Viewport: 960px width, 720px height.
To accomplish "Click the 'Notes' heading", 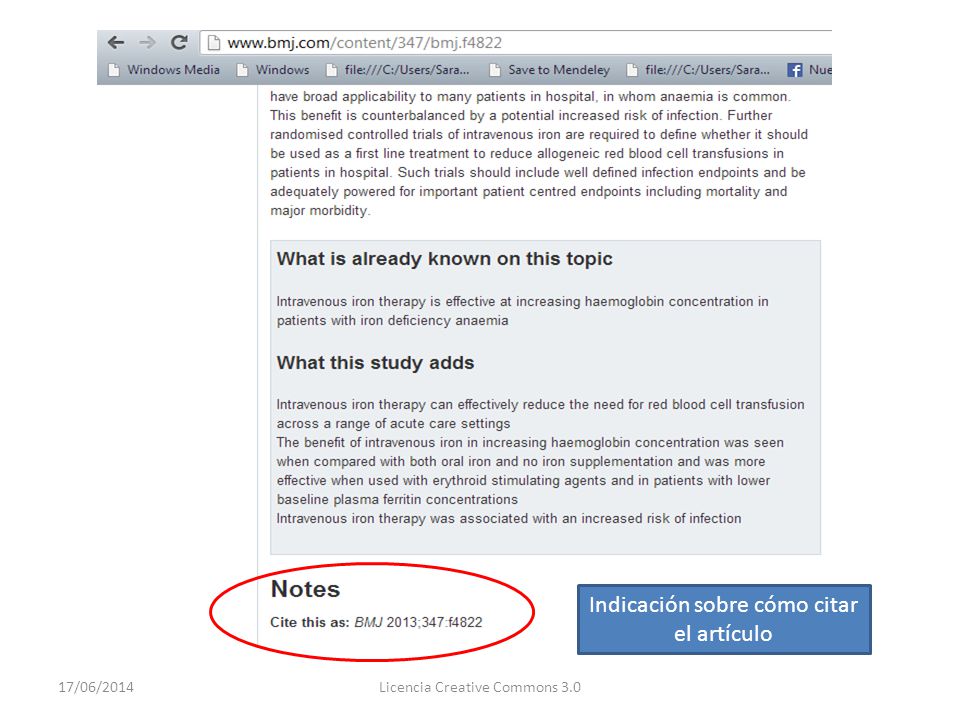I will (x=306, y=589).
